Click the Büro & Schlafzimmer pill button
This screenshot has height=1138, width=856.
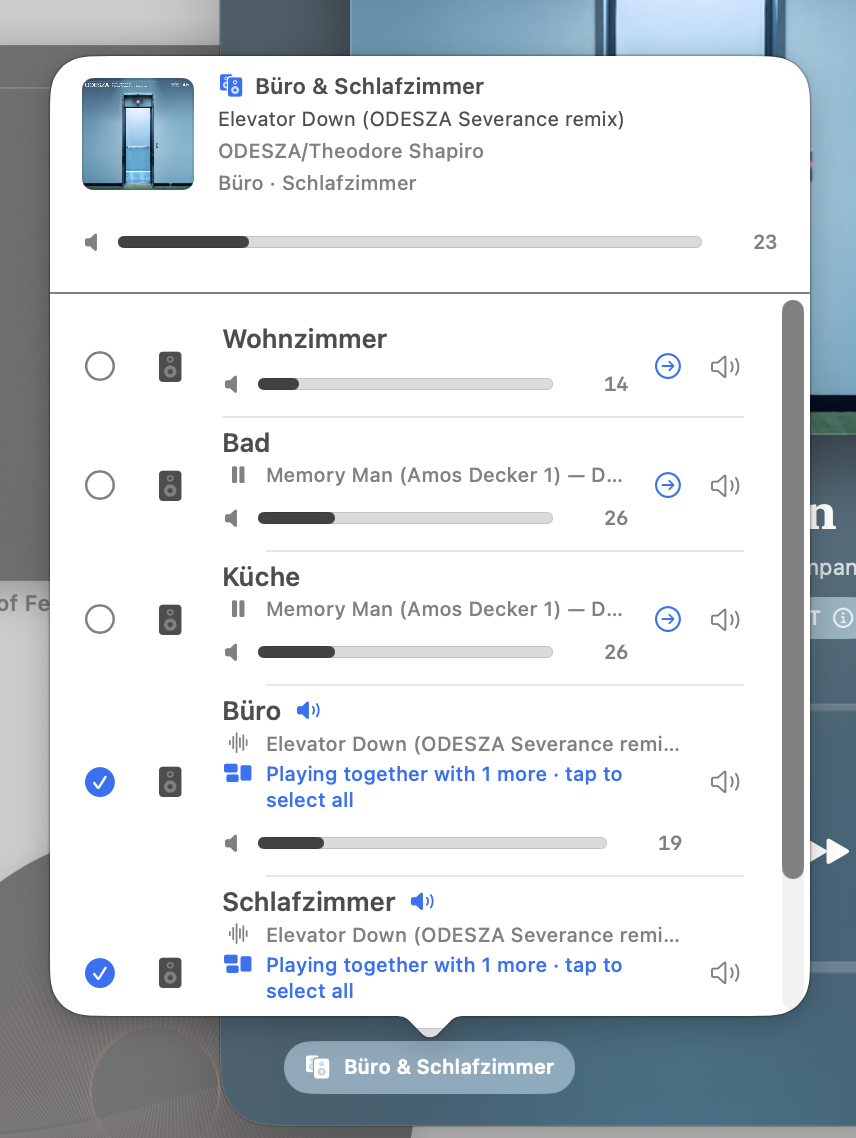[x=429, y=1067]
